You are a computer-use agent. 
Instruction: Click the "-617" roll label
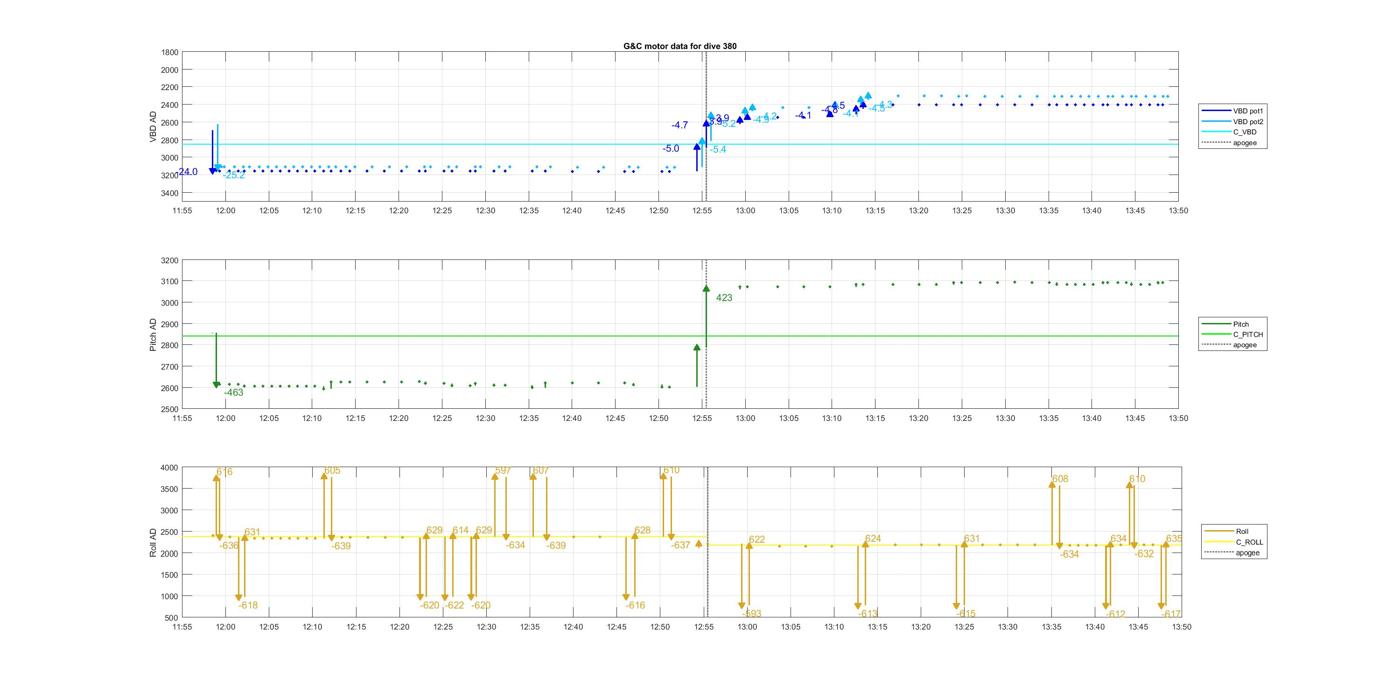click(1171, 615)
